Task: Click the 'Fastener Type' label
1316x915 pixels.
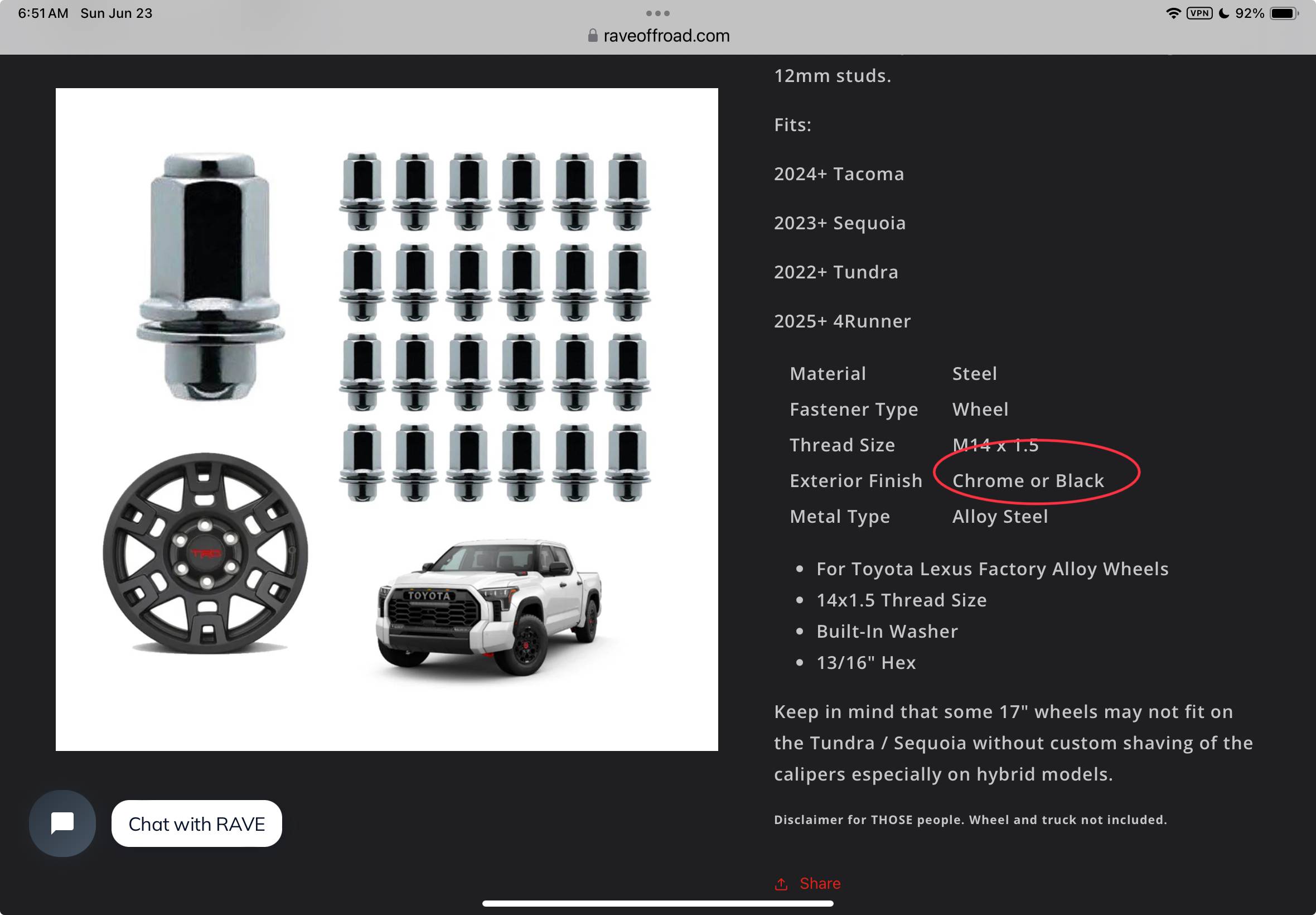Action: click(854, 410)
